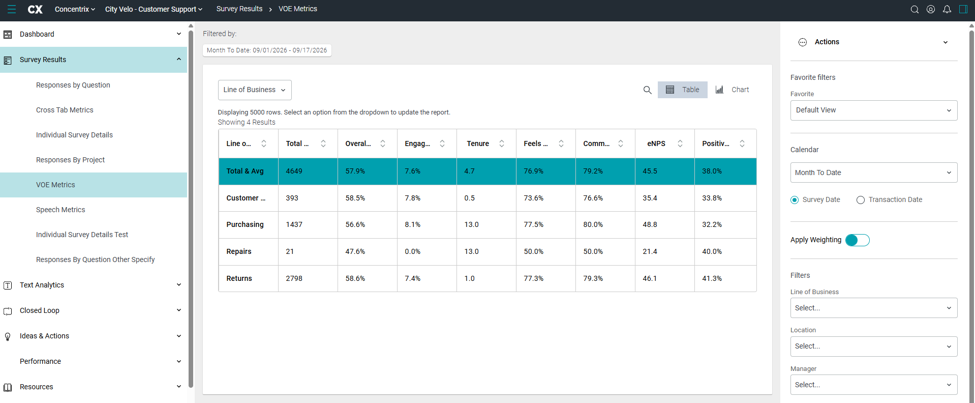Click the Month To Date filter chip
This screenshot has height=403, width=975.
click(x=267, y=50)
